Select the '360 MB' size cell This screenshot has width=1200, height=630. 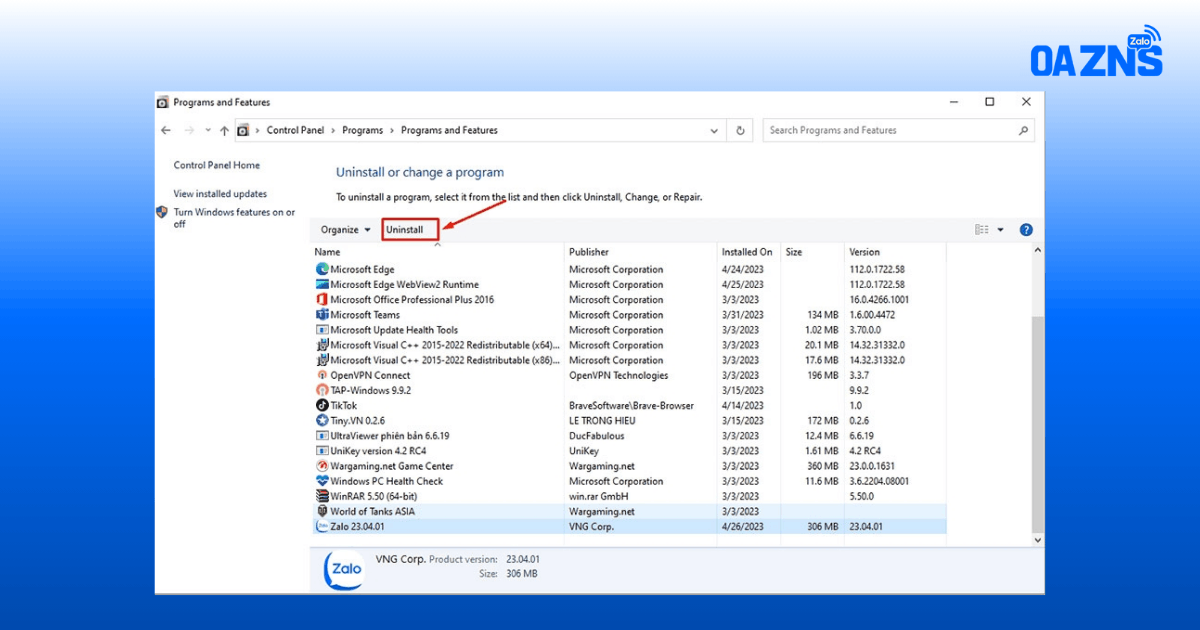click(x=822, y=466)
